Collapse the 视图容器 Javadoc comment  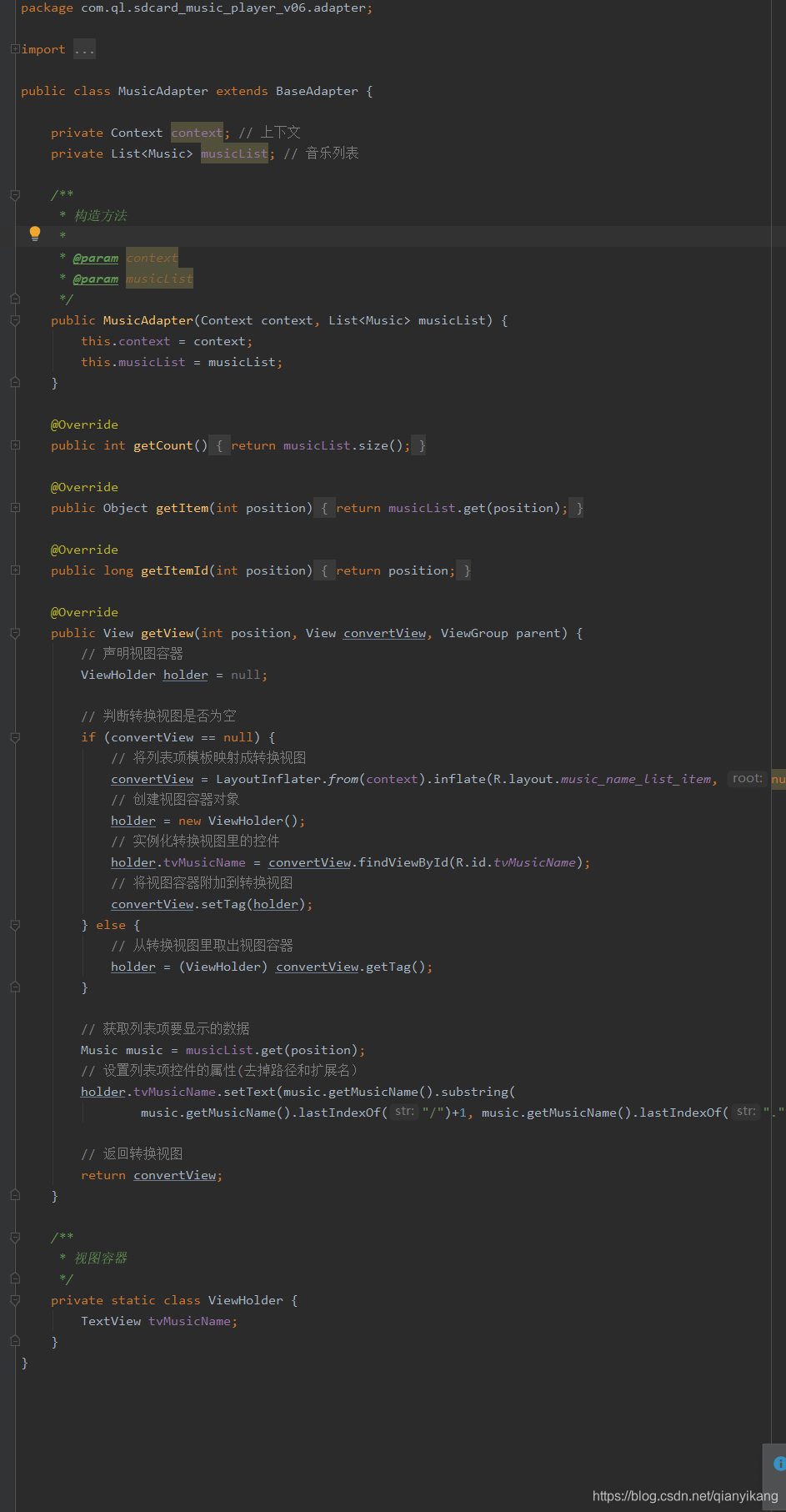(15, 1238)
